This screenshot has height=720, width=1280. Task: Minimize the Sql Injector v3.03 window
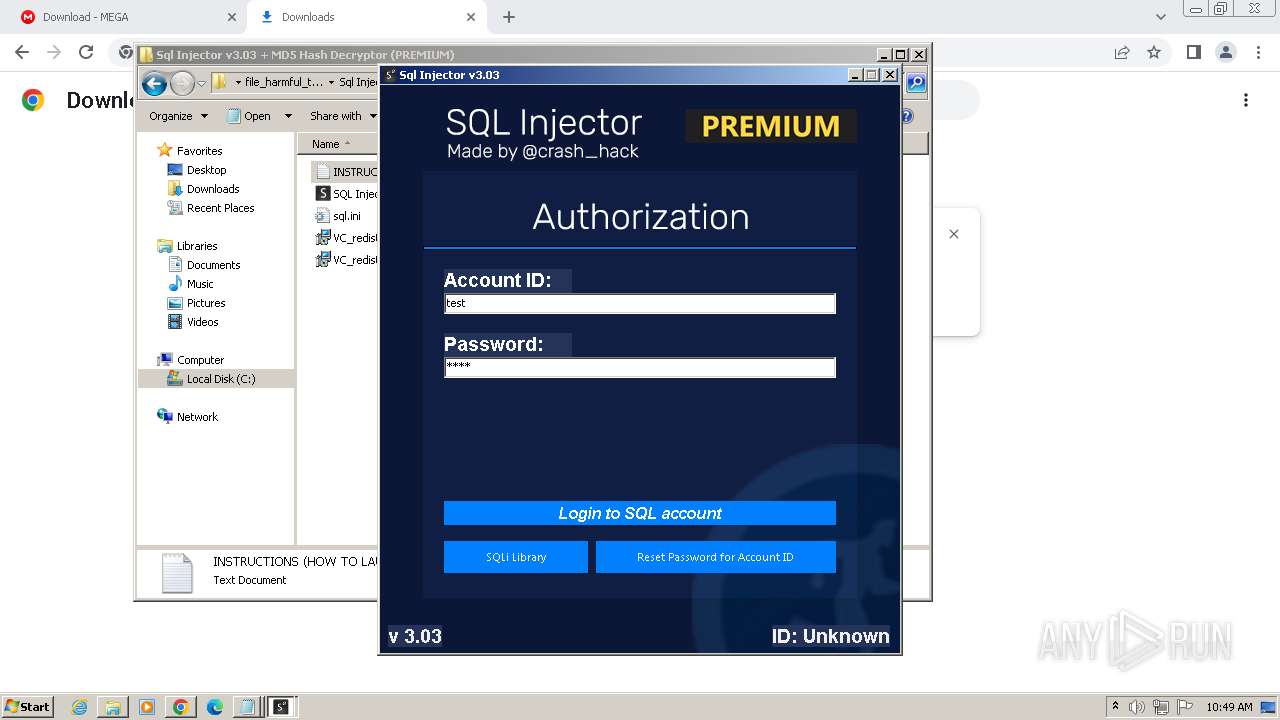pos(855,75)
